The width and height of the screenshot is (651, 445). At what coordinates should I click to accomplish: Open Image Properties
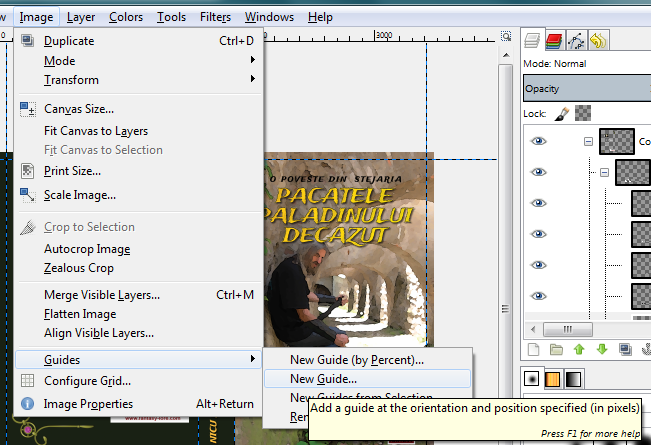coord(138,403)
